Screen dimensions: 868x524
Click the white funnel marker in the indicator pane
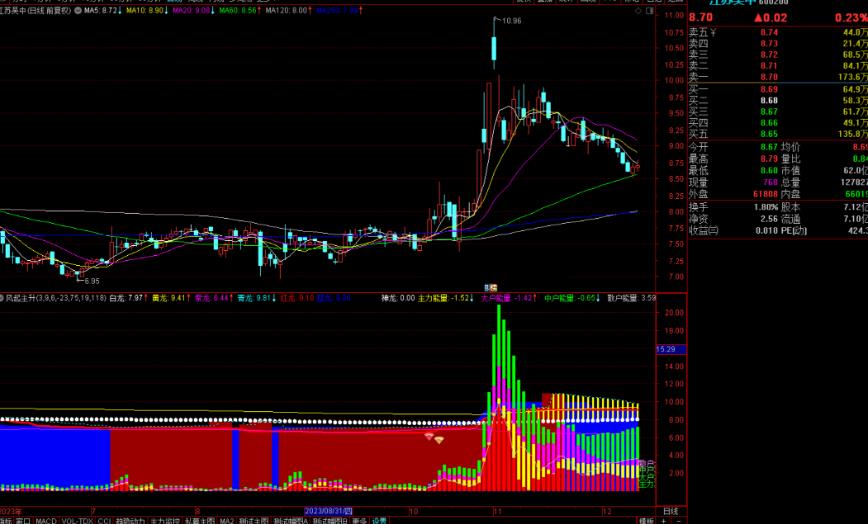point(428,437)
